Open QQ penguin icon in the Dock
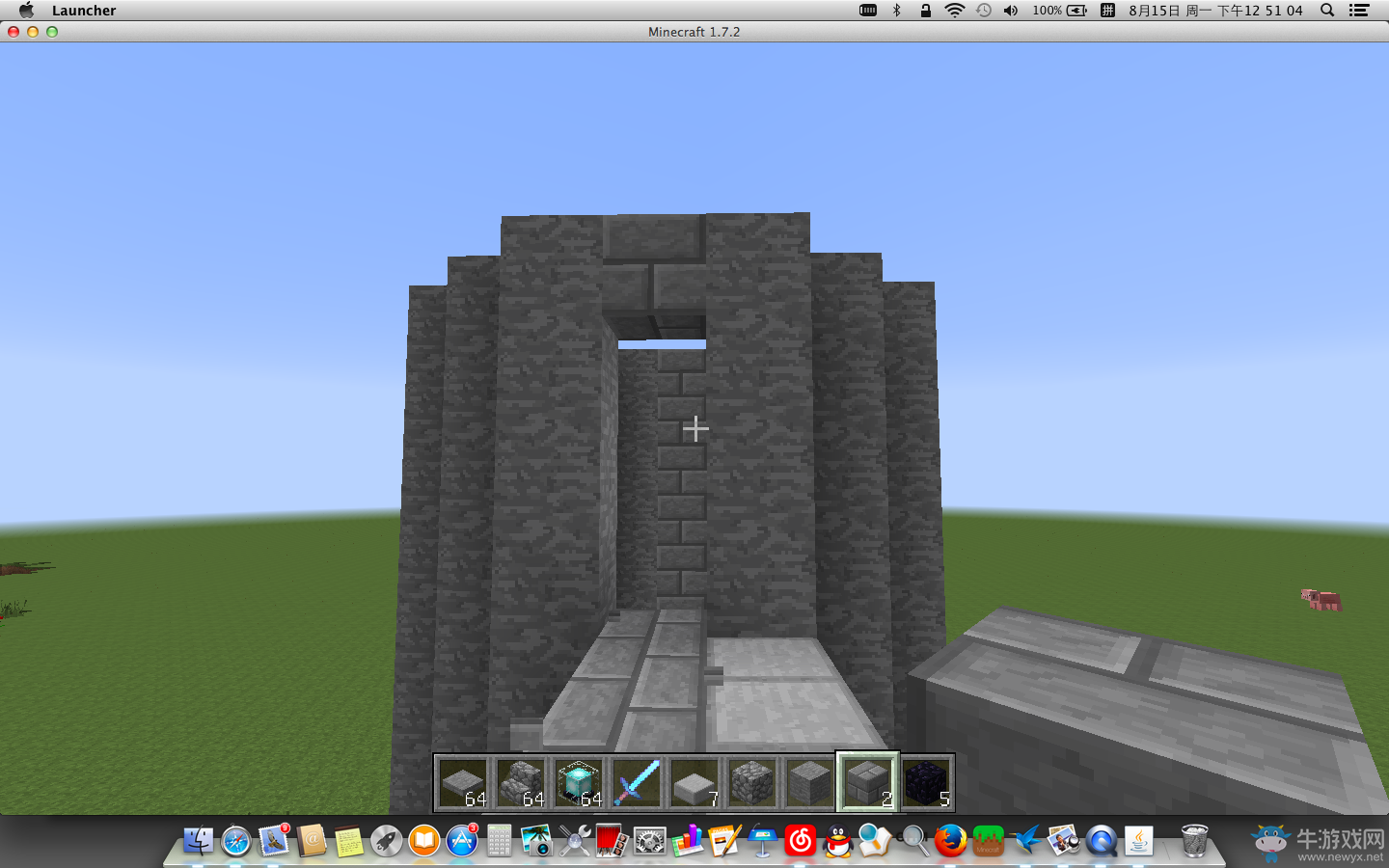This screenshot has width=1389, height=868. point(838,840)
